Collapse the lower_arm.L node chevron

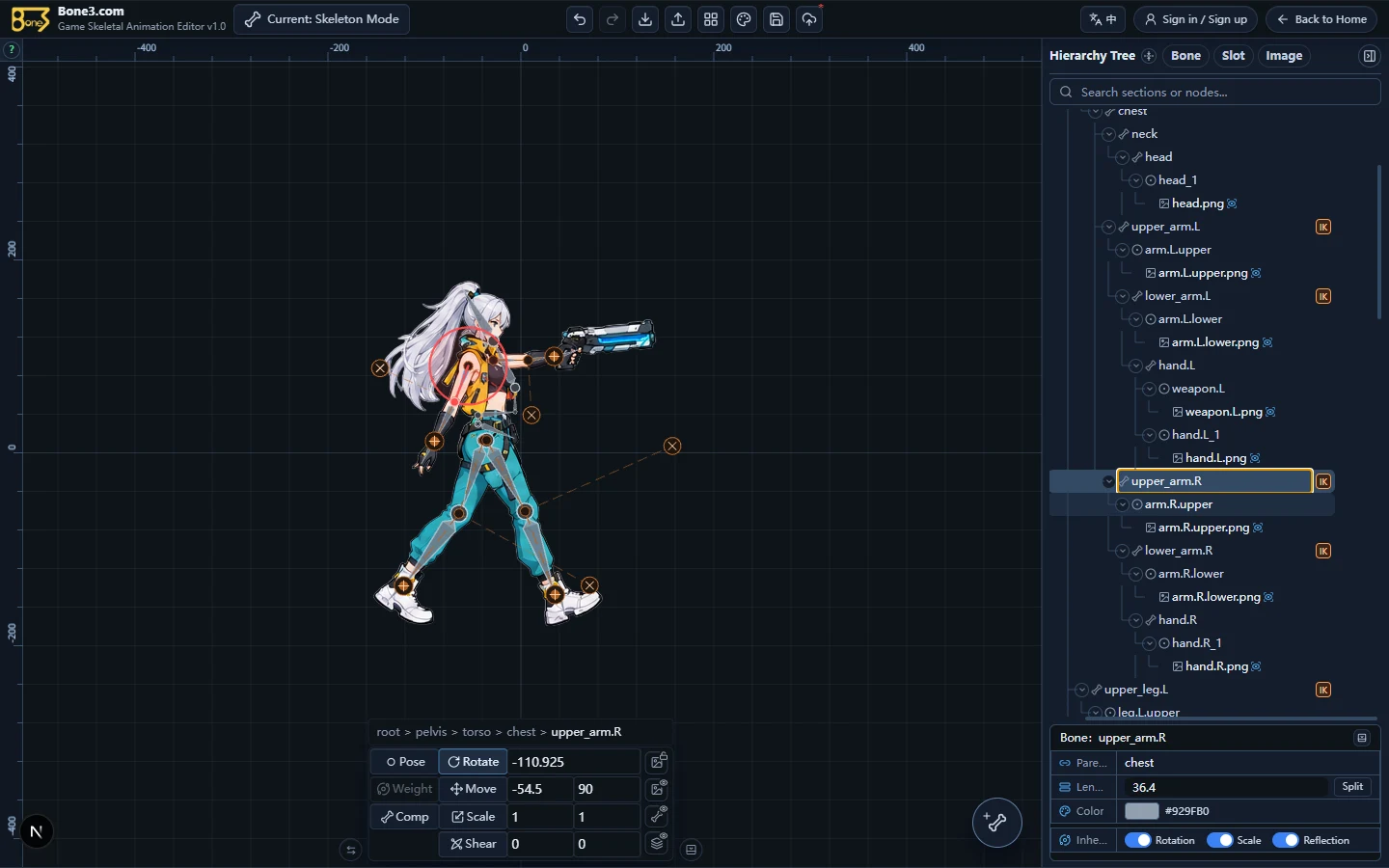(x=1123, y=296)
